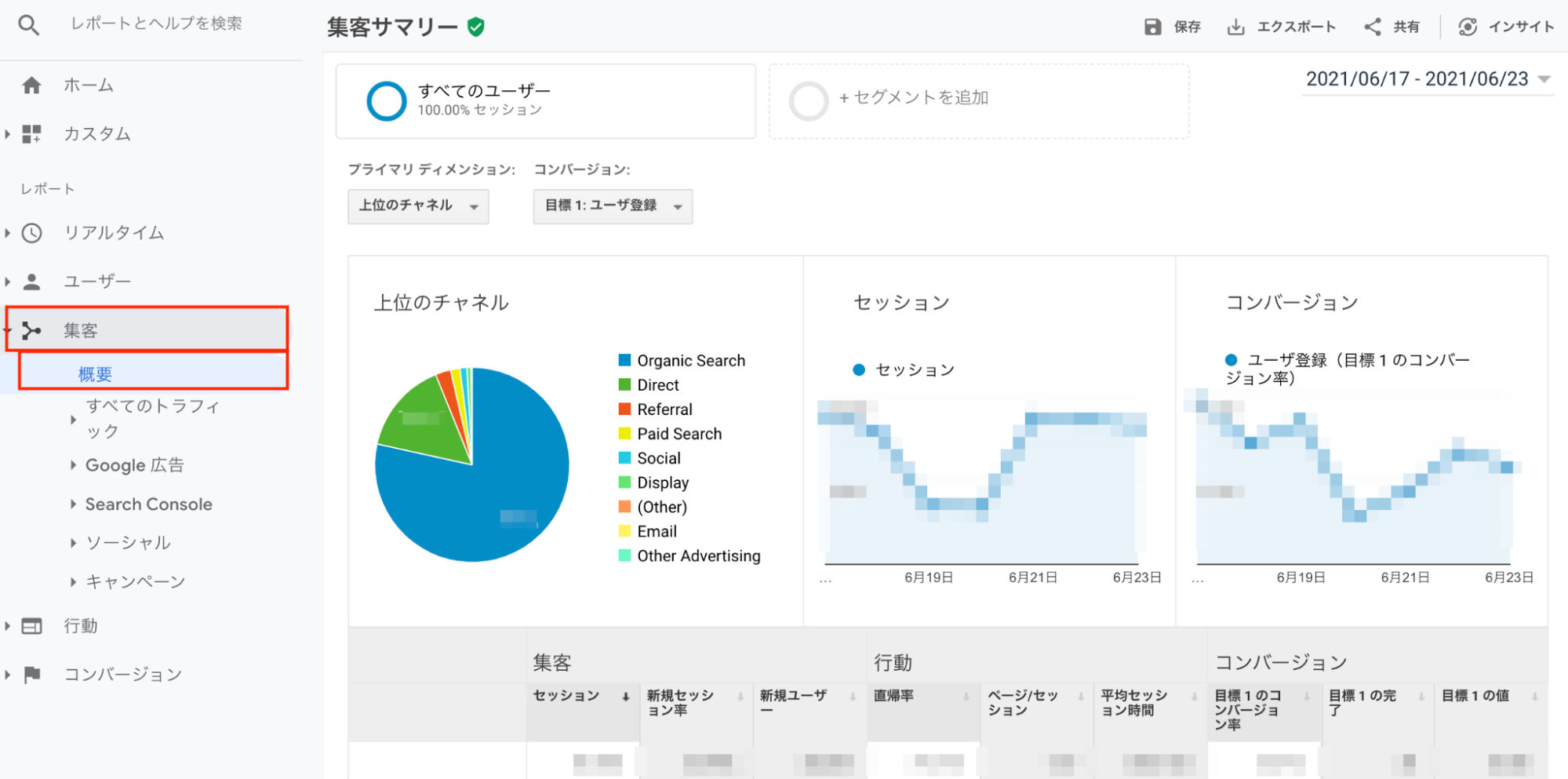
Task: Click the Direct green legend swatch
Action: pos(624,385)
